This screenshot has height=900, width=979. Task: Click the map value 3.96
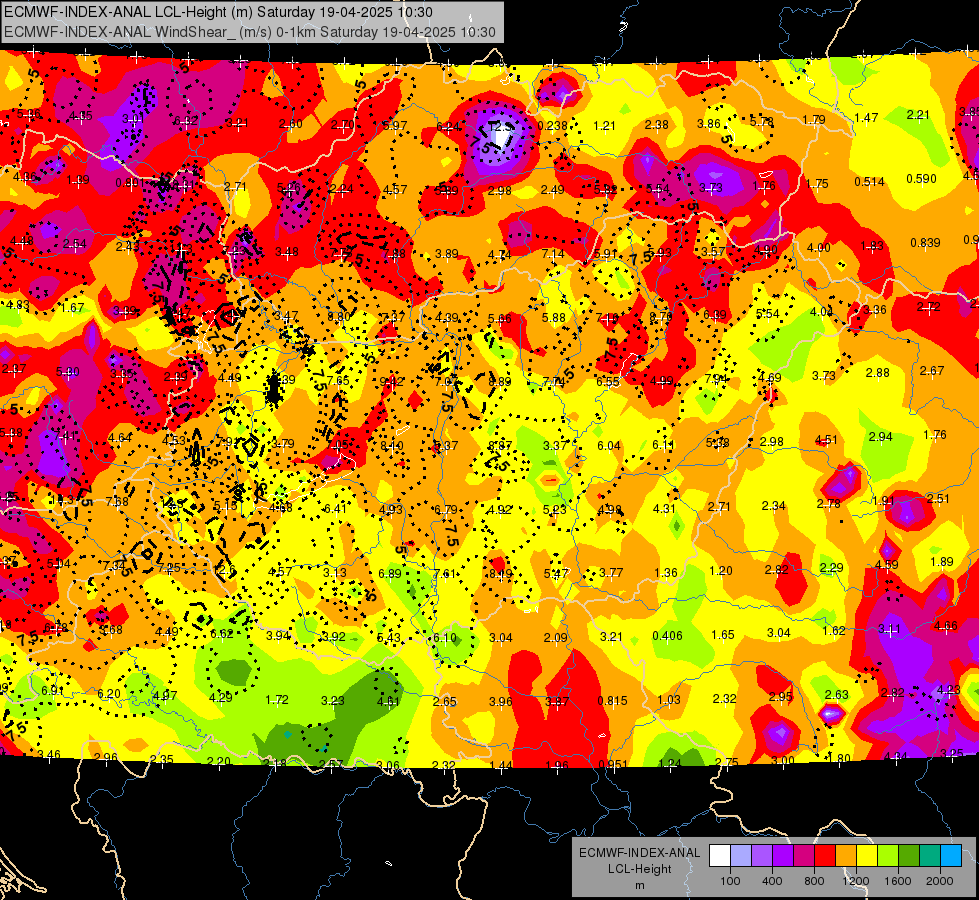coord(501,701)
